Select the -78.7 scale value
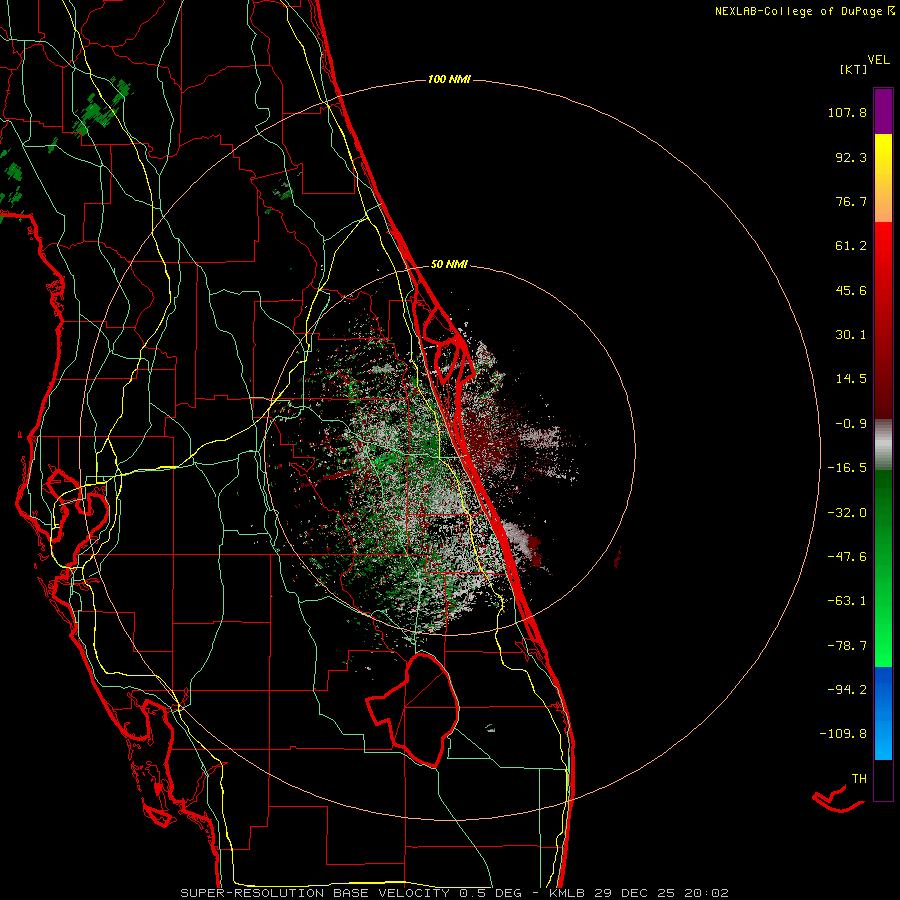Image resolution: width=900 pixels, height=900 pixels. point(847,646)
